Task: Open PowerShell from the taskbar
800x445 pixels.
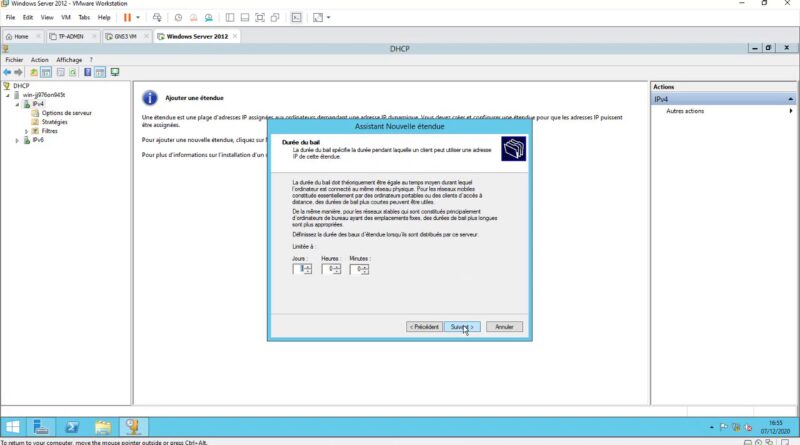Action: click(71, 427)
